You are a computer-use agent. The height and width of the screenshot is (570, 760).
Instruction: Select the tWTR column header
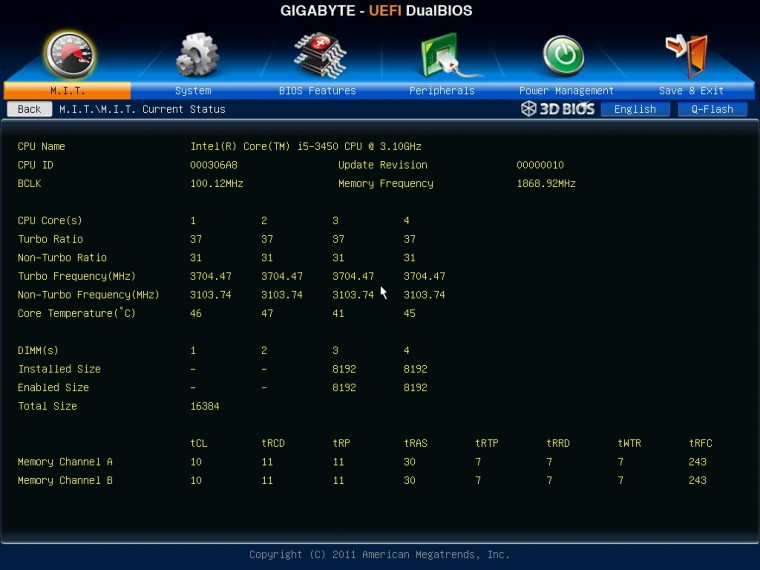[629, 443]
